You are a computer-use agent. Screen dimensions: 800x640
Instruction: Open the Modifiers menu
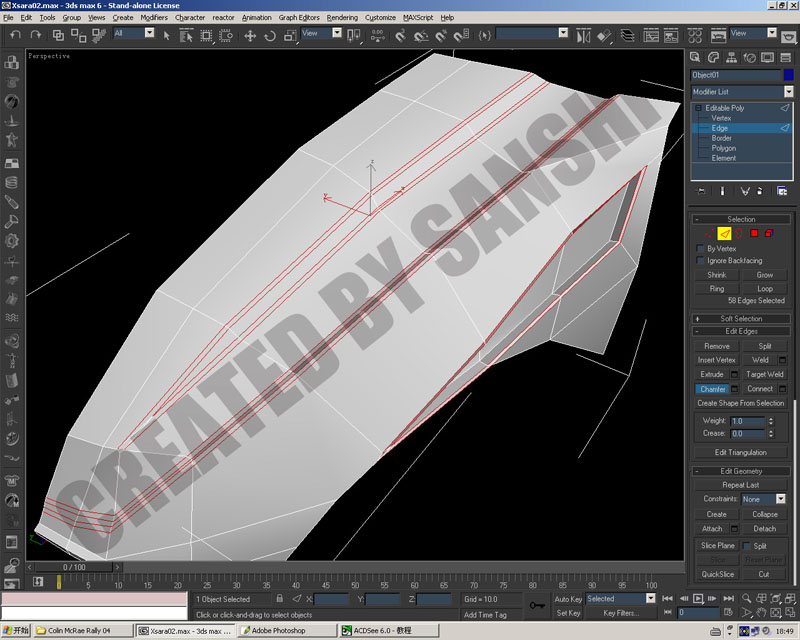point(154,17)
